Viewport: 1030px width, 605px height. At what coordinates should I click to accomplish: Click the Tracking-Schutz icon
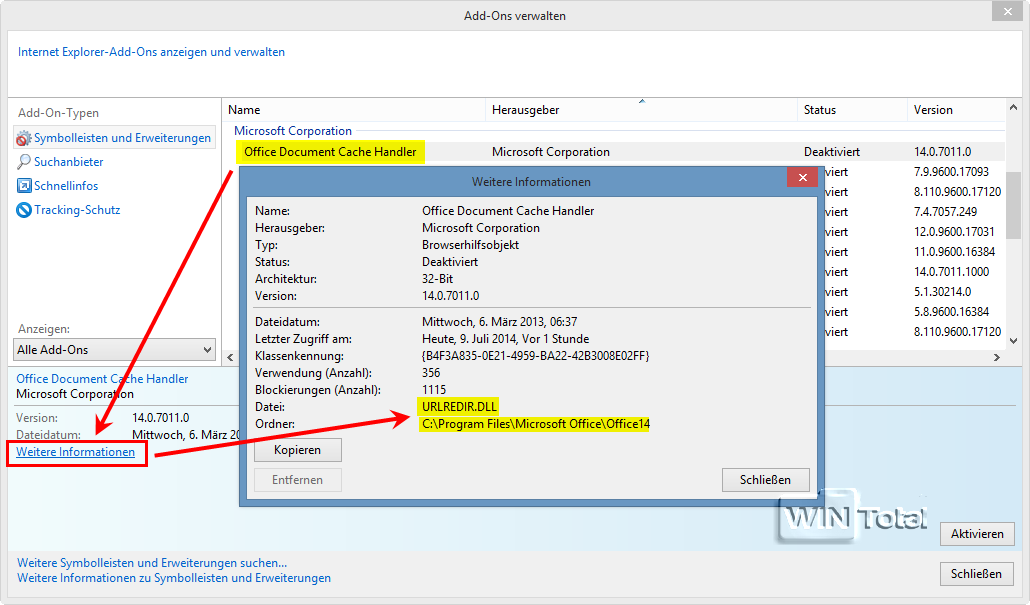24,210
